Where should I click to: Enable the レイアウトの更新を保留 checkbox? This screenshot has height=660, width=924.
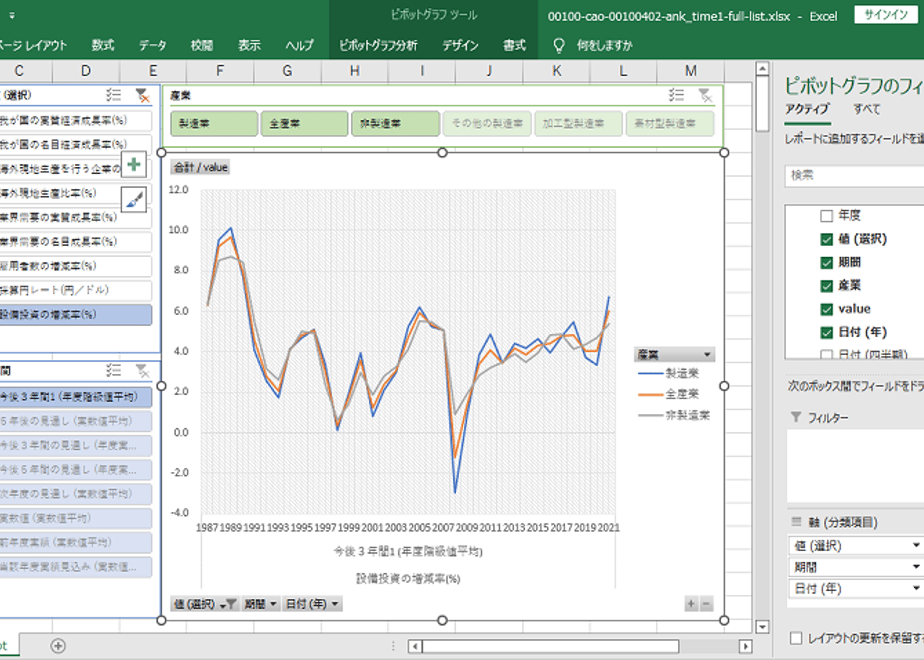click(x=796, y=638)
